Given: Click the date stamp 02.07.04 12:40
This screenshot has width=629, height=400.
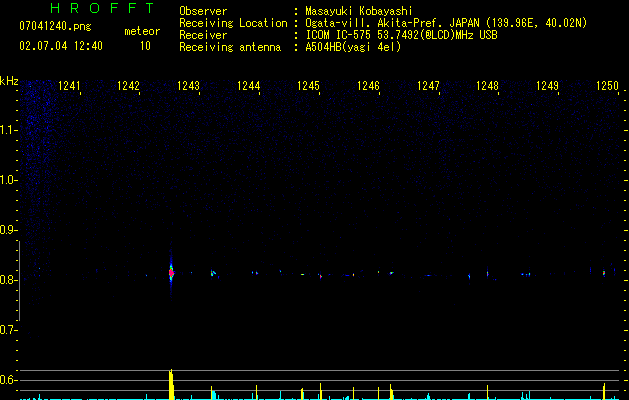Looking at the screenshot, I should 61,46.
